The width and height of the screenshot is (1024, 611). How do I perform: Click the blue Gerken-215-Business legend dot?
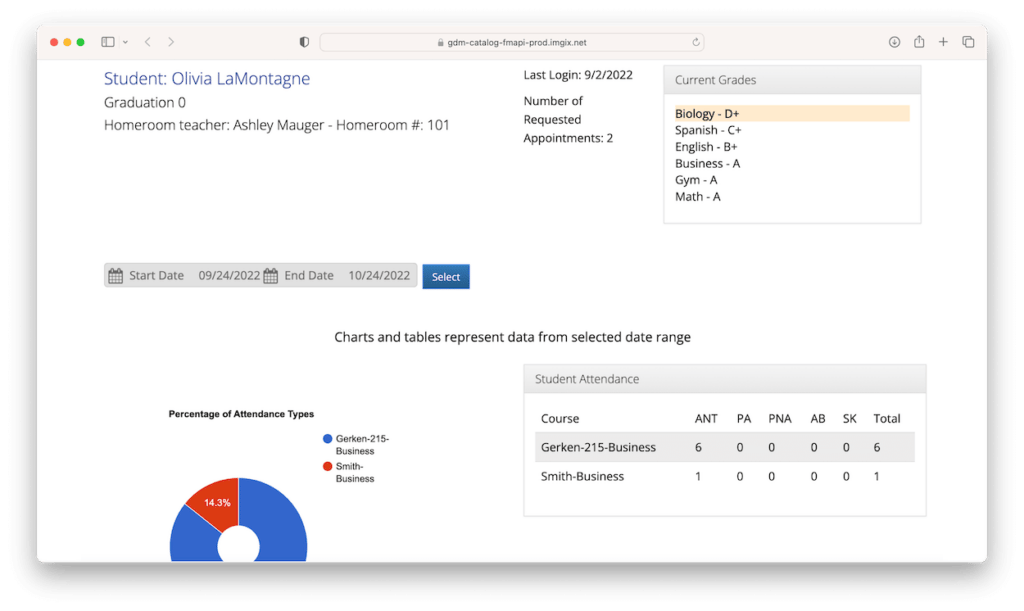(328, 439)
